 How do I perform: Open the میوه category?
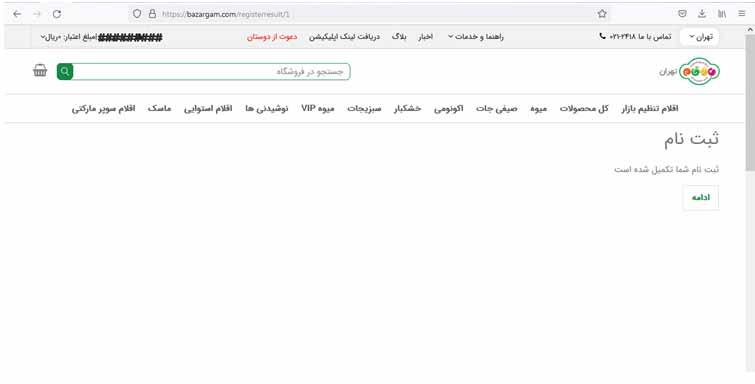538,108
